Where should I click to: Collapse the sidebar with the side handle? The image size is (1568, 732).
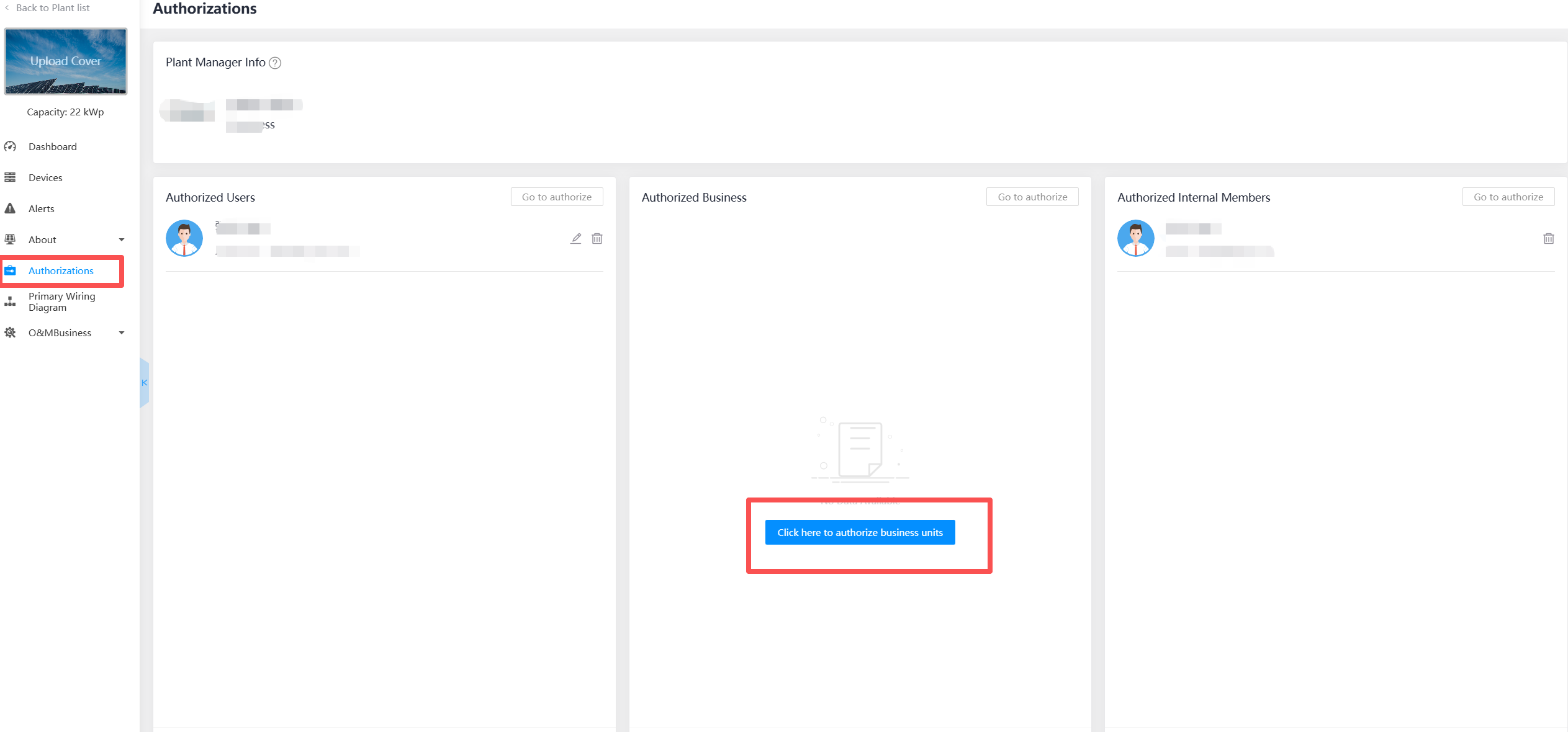pyautogui.click(x=144, y=383)
